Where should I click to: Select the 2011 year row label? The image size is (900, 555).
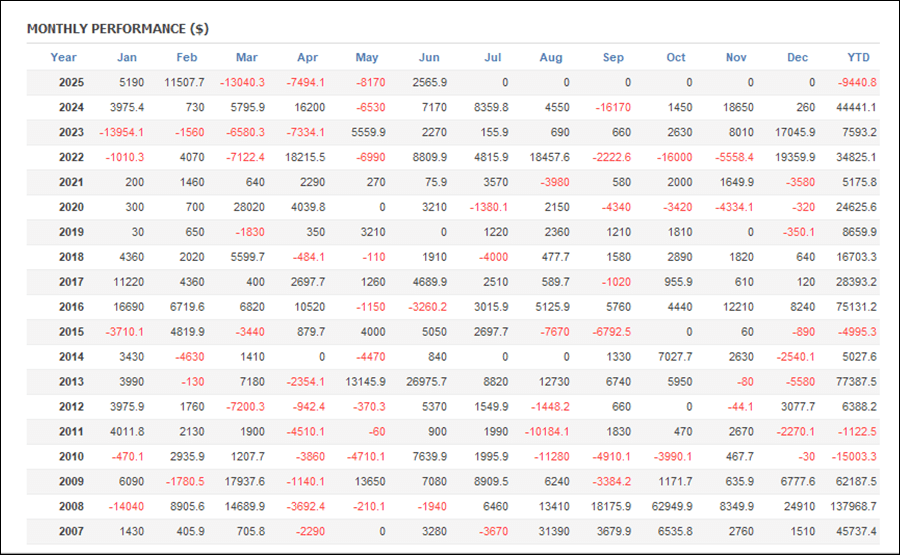coord(71,432)
